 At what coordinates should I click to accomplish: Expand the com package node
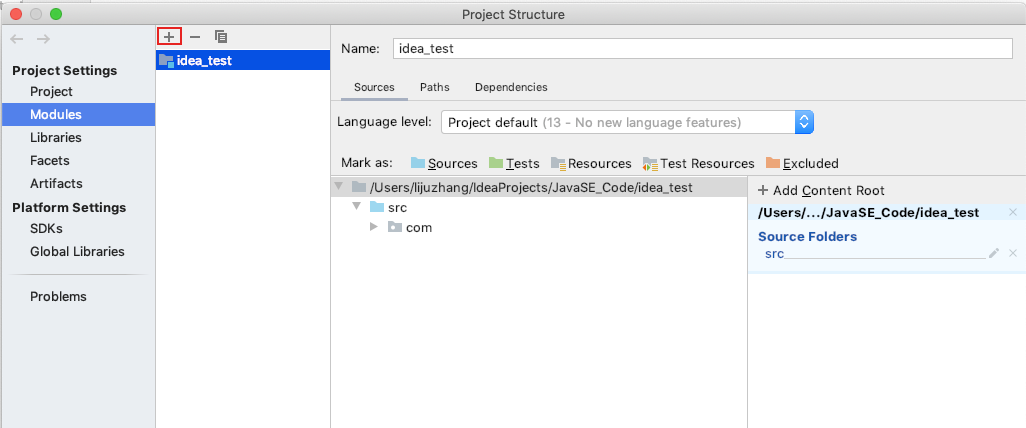[x=374, y=227]
